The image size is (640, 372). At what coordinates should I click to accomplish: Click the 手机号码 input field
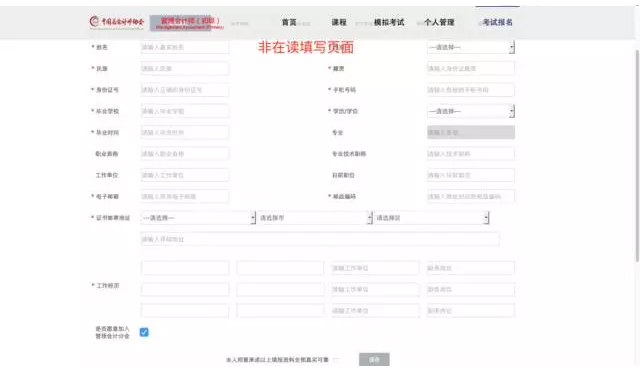click(471, 90)
